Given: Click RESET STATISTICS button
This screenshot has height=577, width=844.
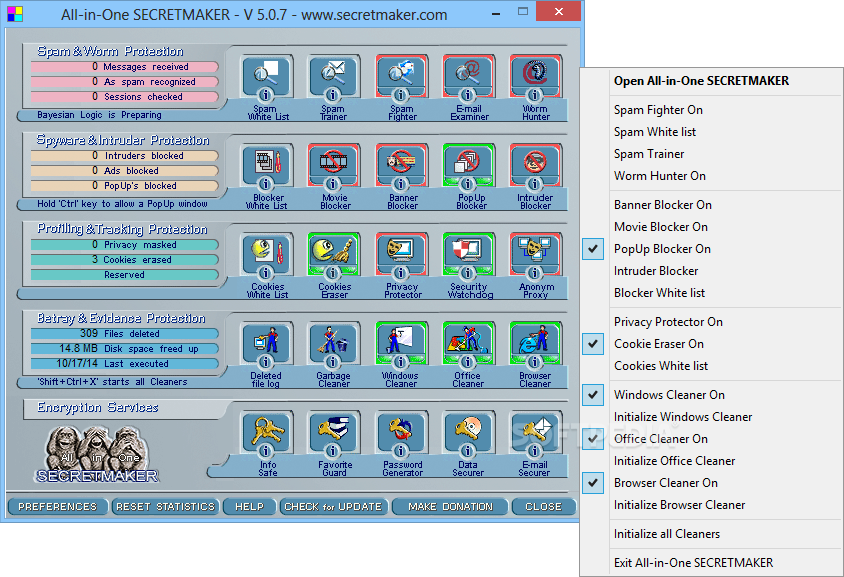Looking at the screenshot, I should pos(165,507).
